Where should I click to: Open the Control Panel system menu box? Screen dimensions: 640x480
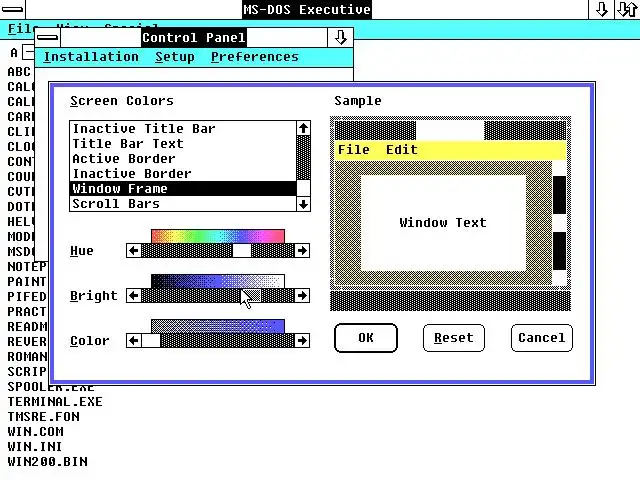click(x=48, y=38)
